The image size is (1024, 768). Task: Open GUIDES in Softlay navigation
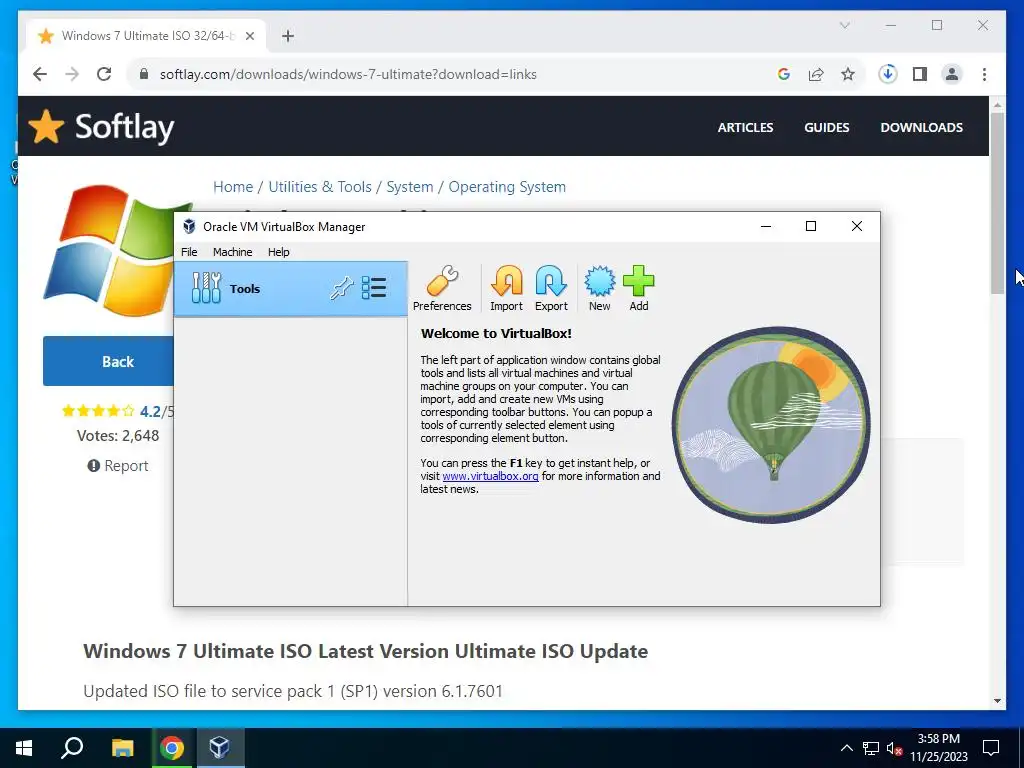(x=827, y=127)
